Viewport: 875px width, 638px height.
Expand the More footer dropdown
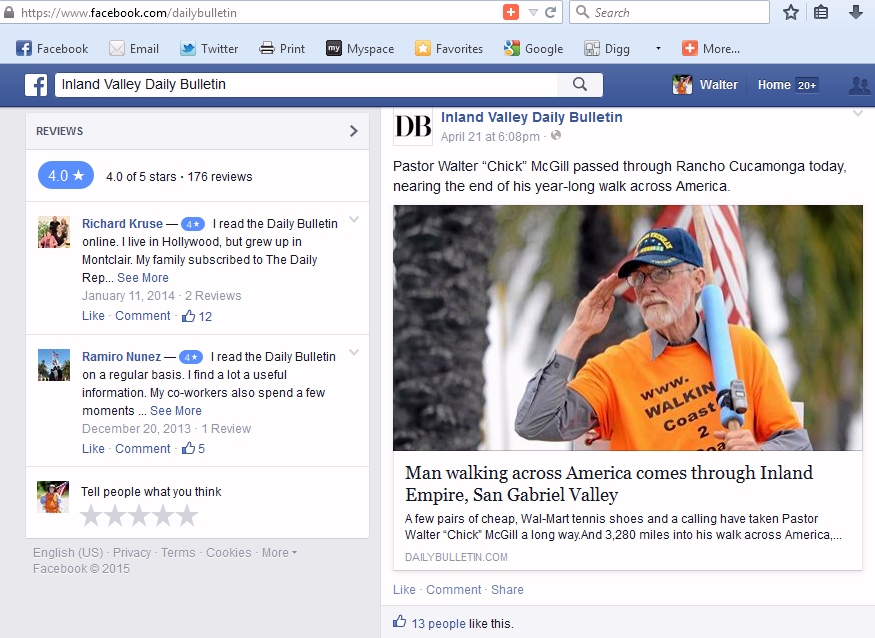click(279, 553)
